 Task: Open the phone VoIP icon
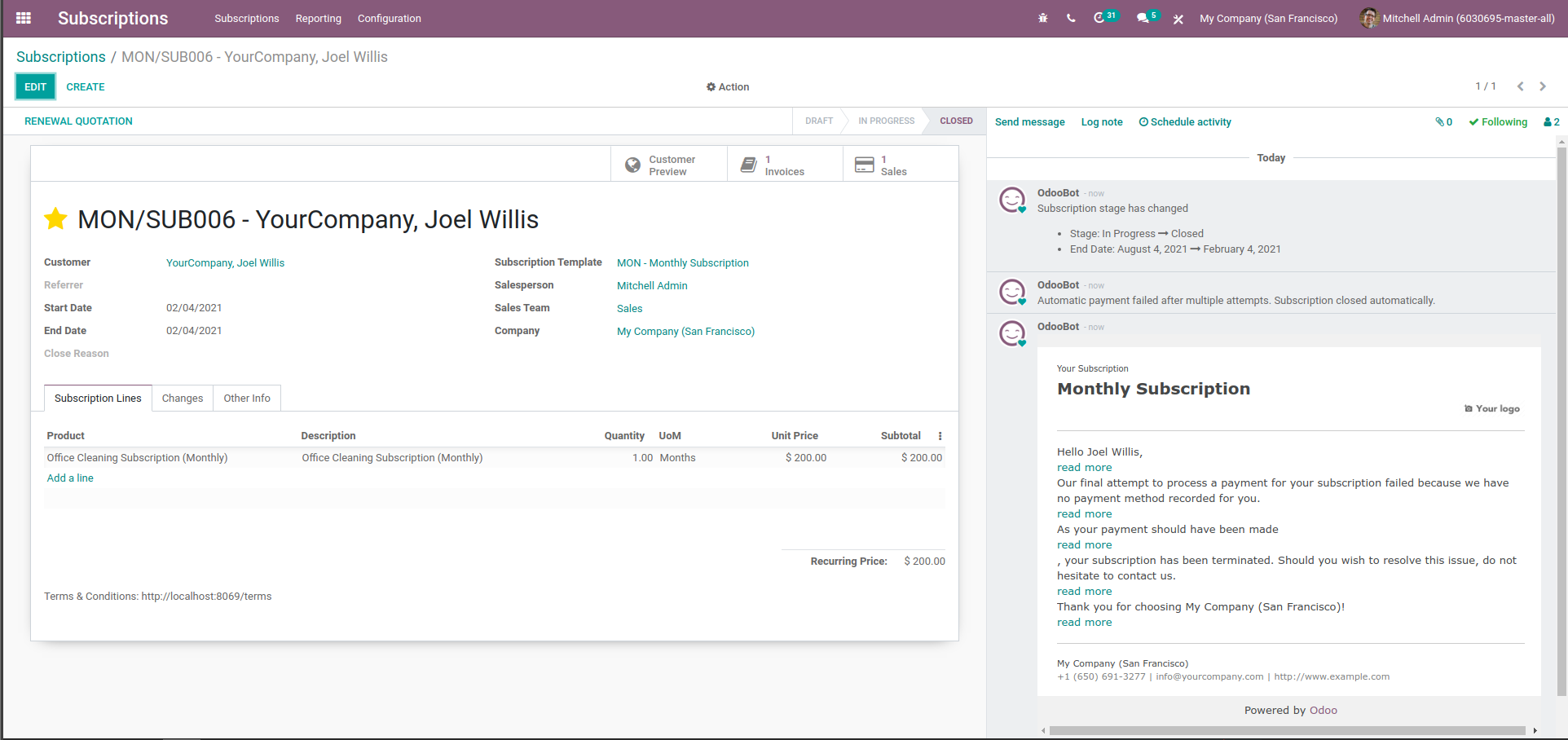1071,18
